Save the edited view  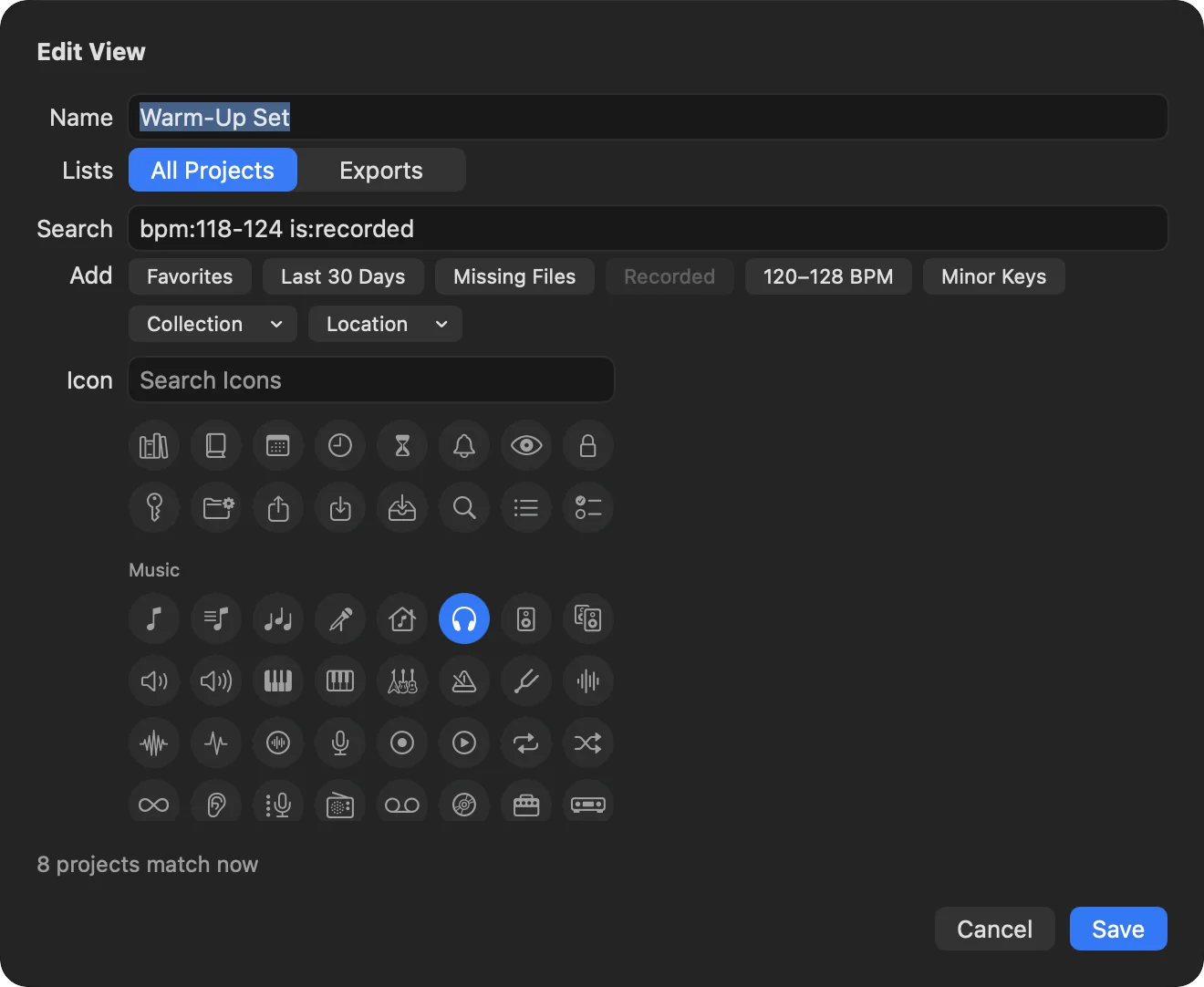pyautogui.click(x=1118, y=929)
